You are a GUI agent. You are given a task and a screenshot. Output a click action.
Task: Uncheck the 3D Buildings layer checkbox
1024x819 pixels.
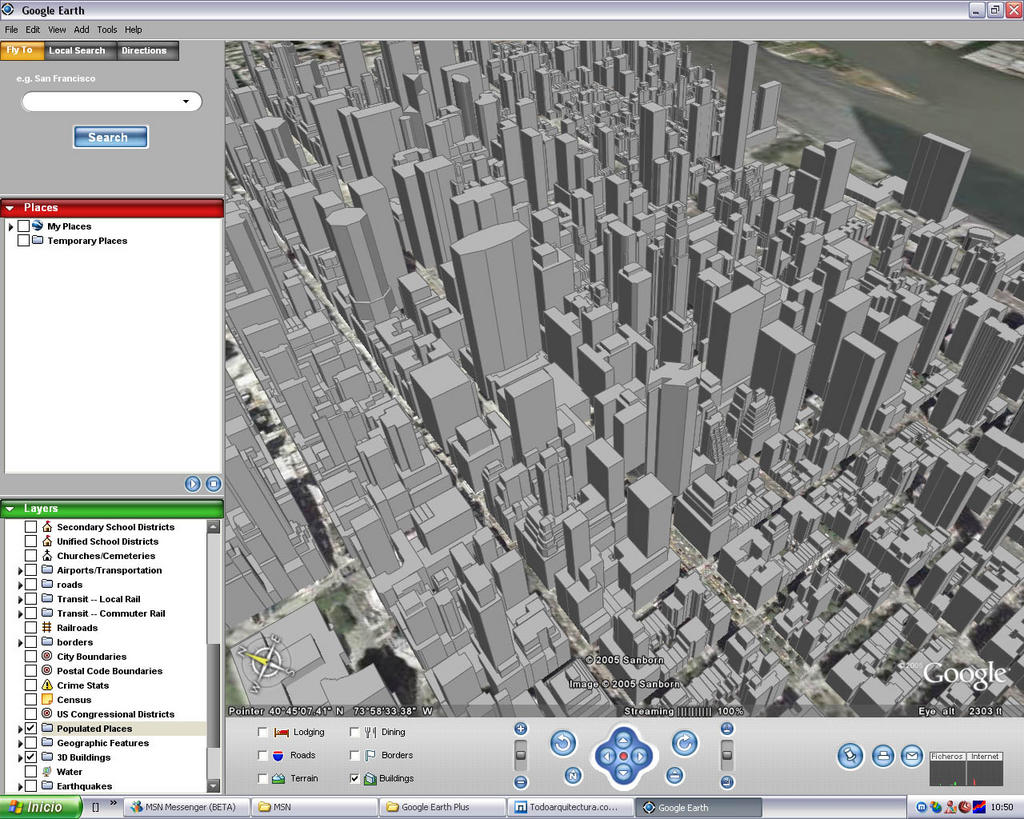[31, 757]
